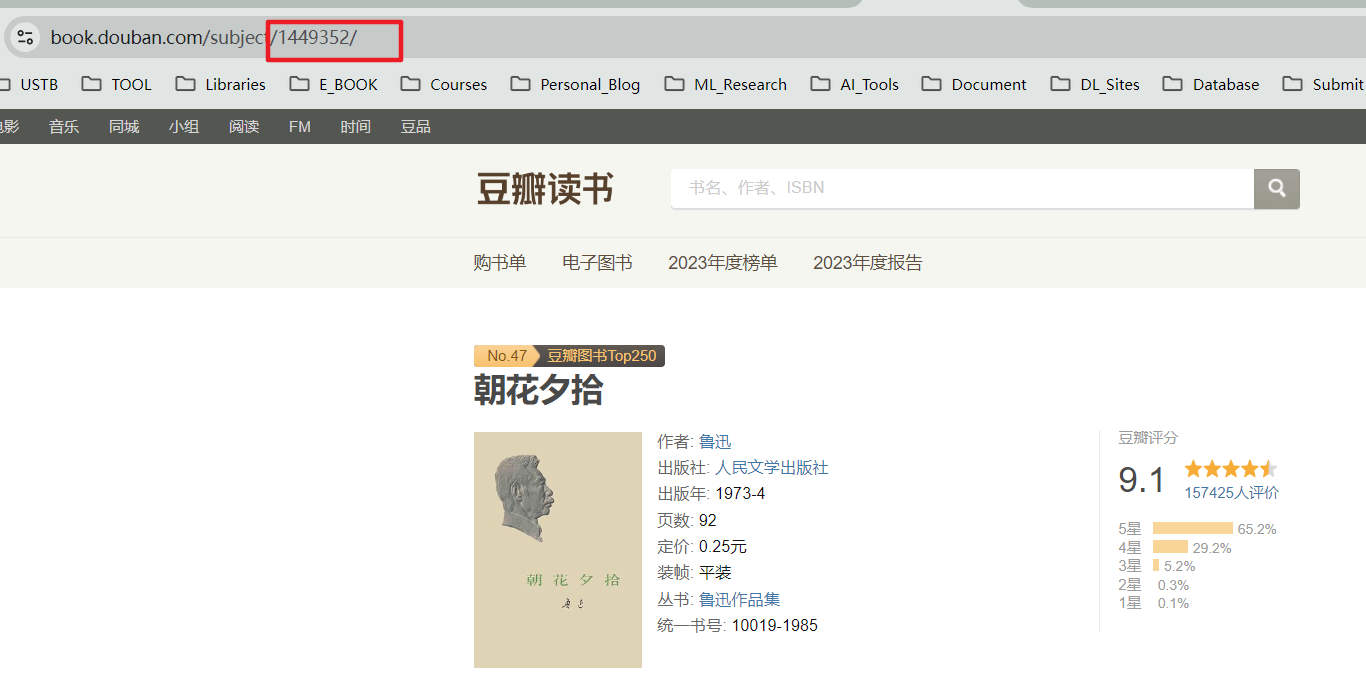1366x697 pixels.
Task: Open the TOOL bookmark folder
Action: [x=117, y=84]
